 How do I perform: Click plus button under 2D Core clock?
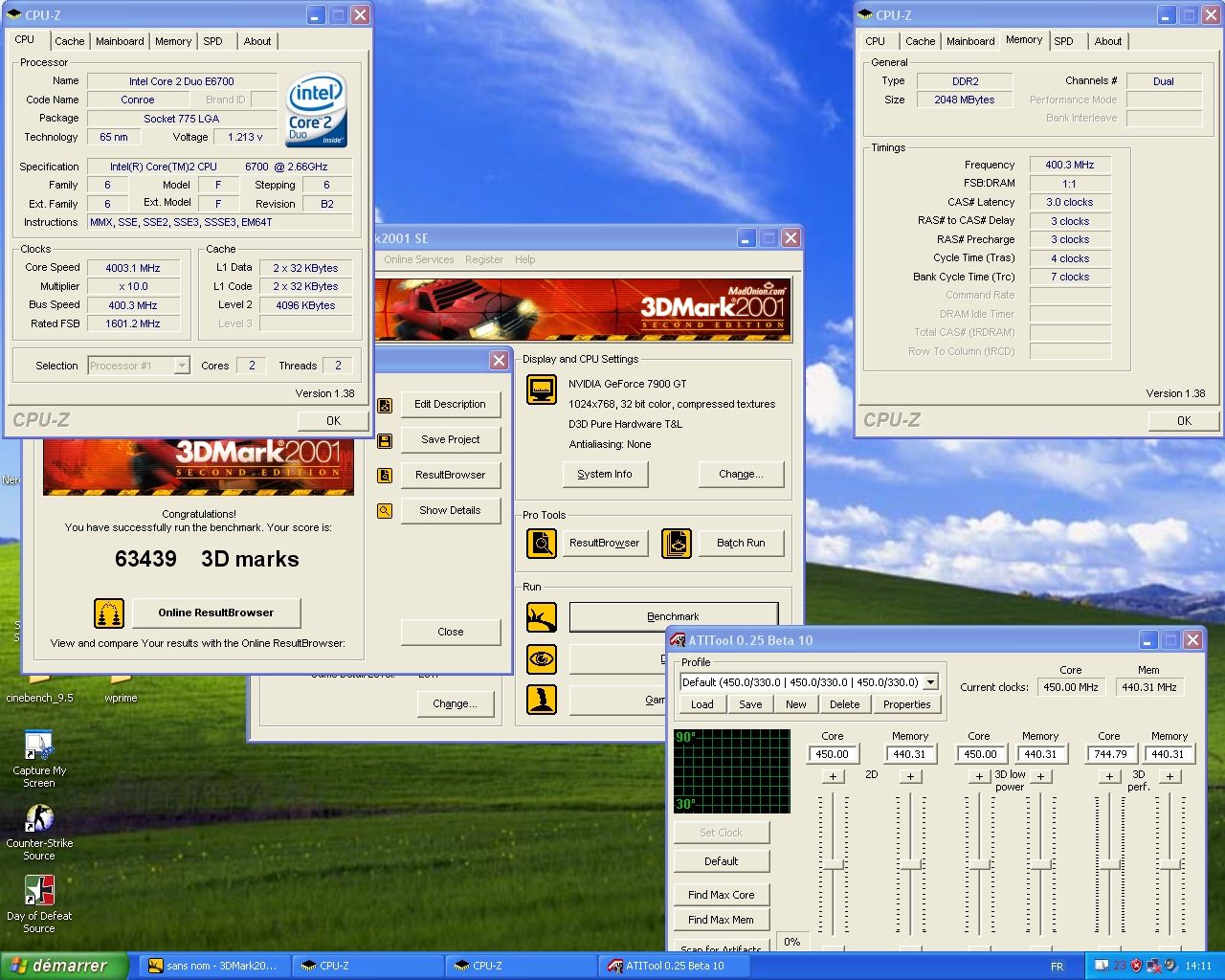(x=833, y=776)
